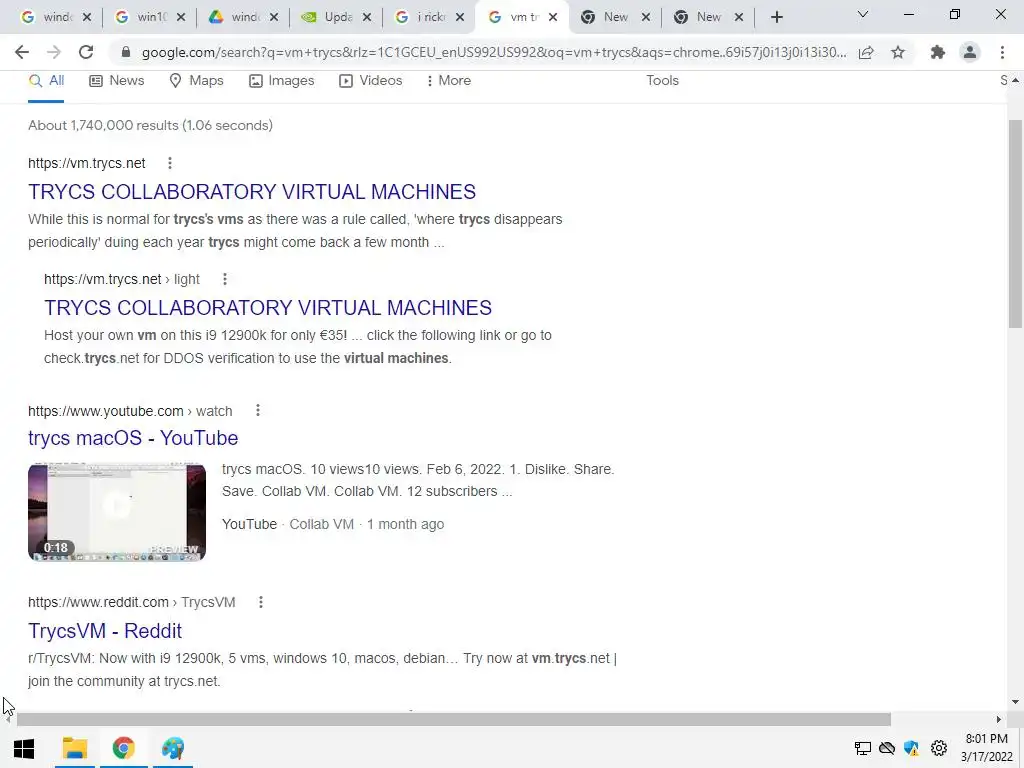This screenshot has height=768, width=1024.
Task: Reload the current page
Action: [86, 52]
